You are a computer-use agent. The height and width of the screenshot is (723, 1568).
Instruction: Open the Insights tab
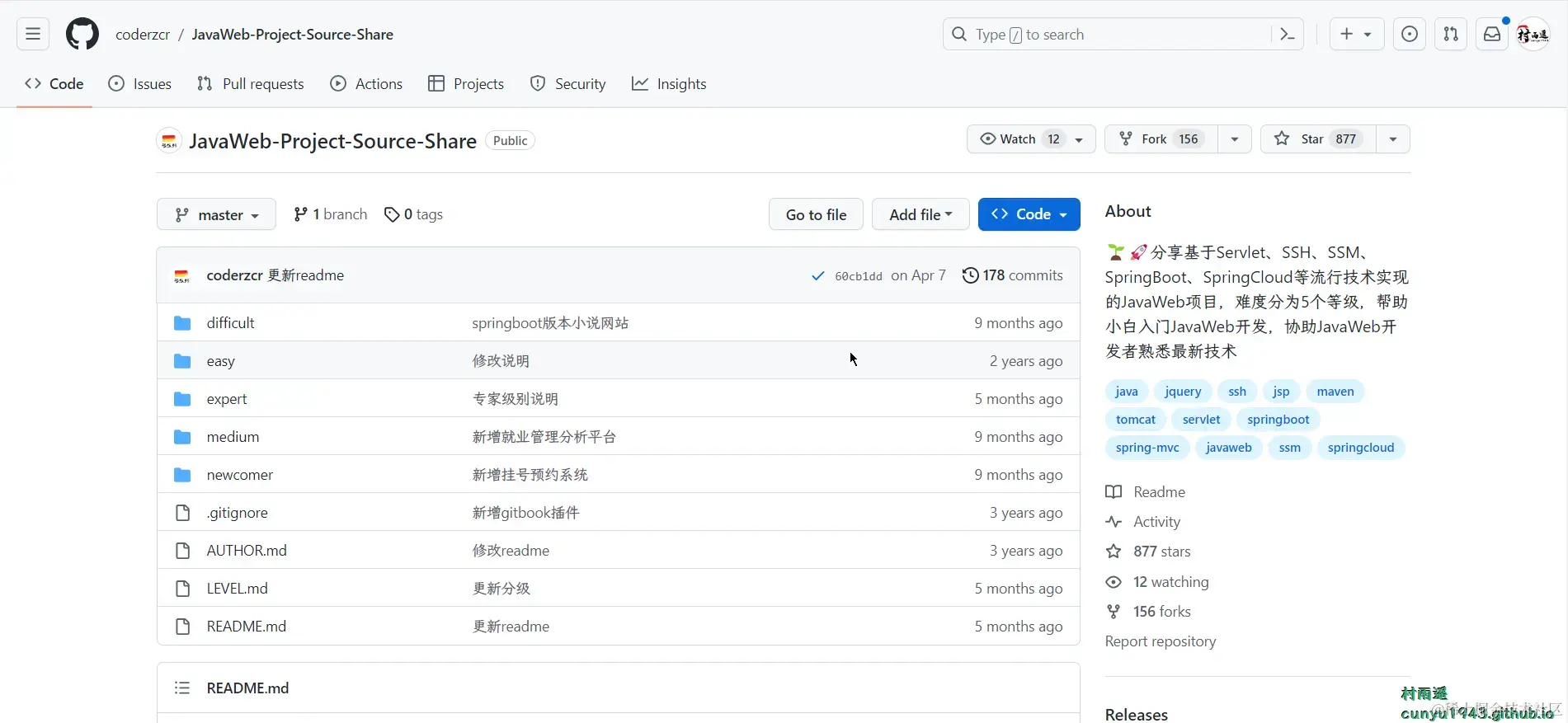[x=669, y=83]
